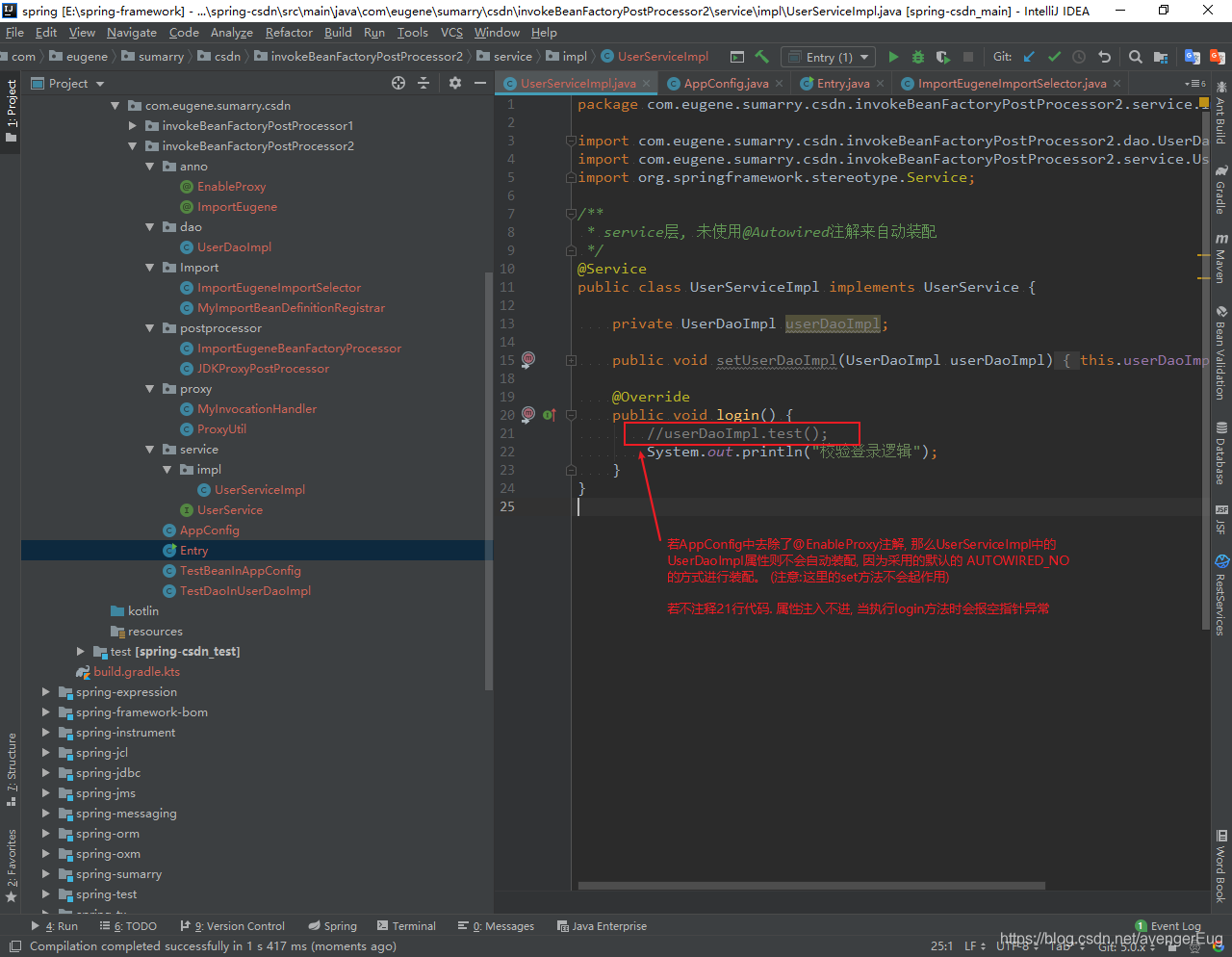Open Java Enterprise tool window
Viewport: 1232px width, 957px height.
[602, 926]
